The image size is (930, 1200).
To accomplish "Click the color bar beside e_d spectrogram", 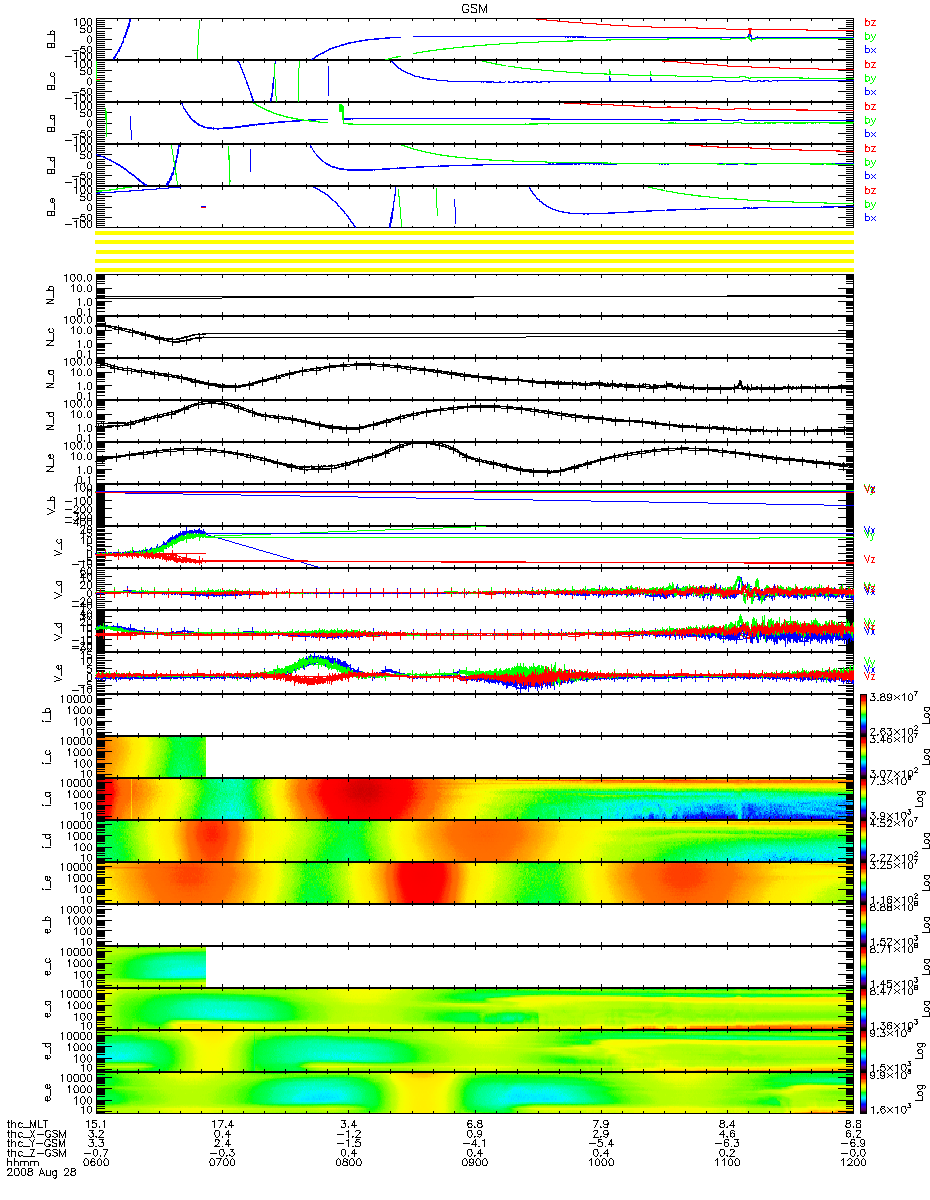I will [862, 1050].
